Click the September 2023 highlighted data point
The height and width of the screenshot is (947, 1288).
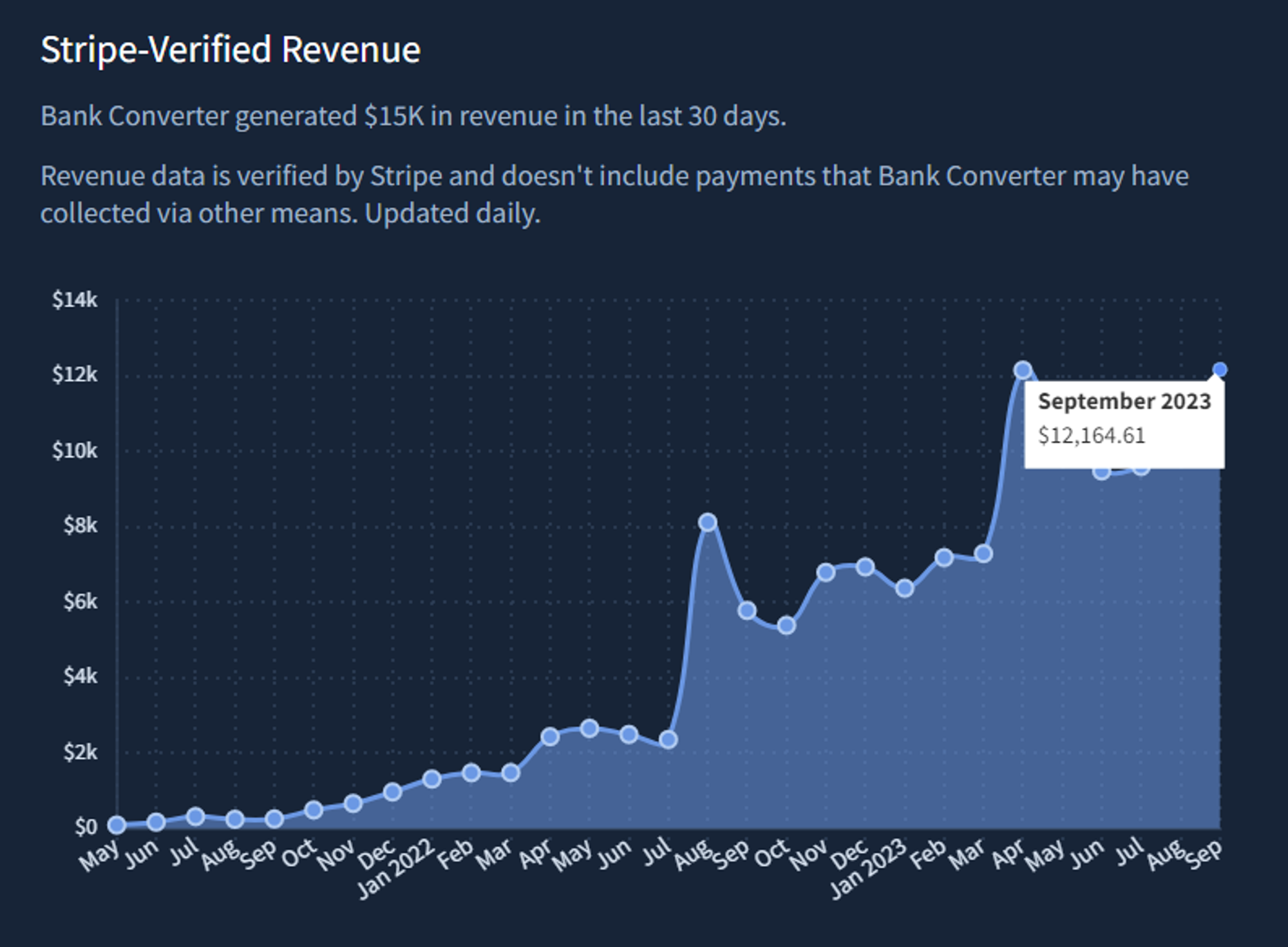pos(1220,370)
